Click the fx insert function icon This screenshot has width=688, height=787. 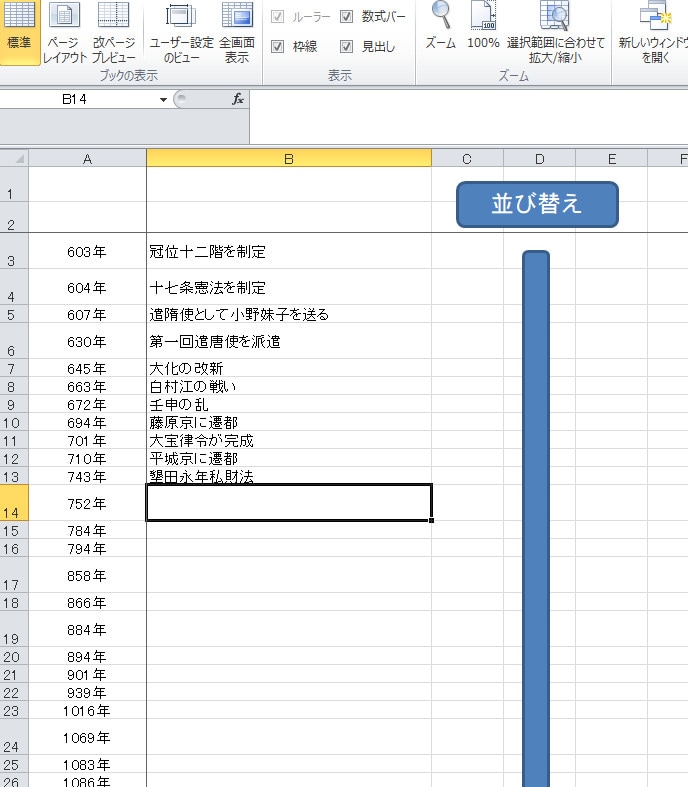coord(238,99)
